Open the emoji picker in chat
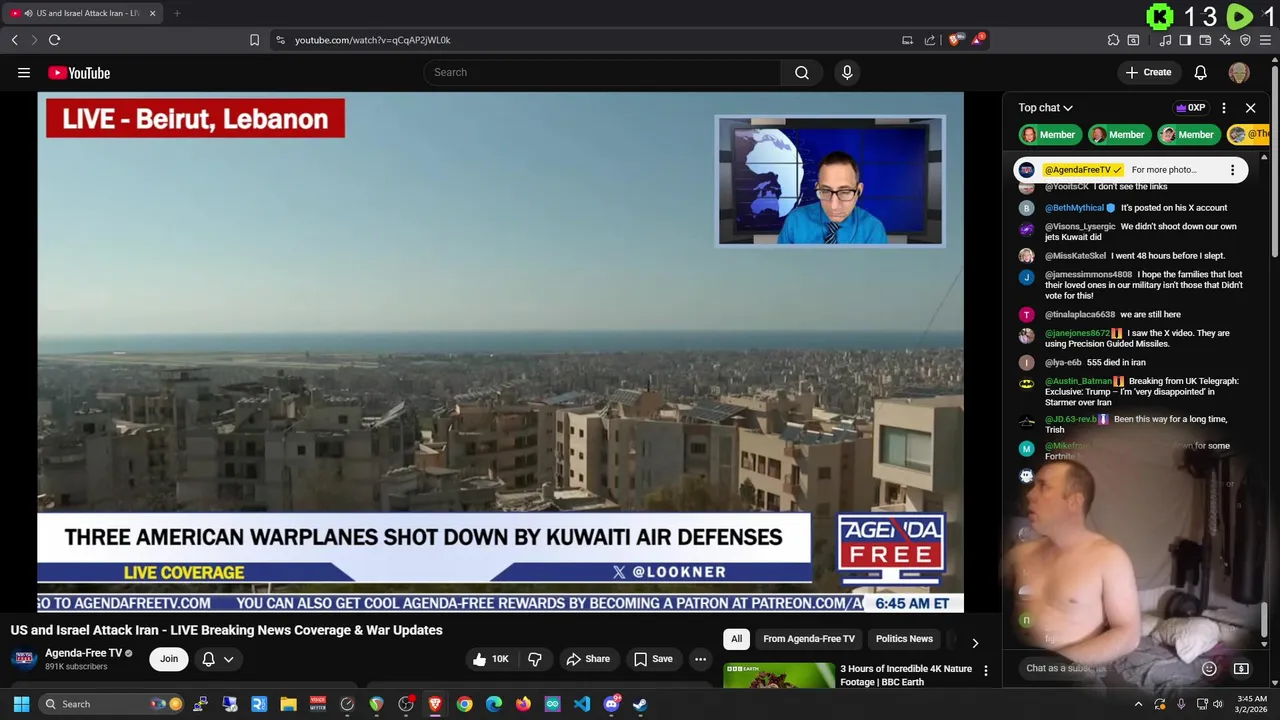The image size is (1280, 720). click(x=1209, y=668)
